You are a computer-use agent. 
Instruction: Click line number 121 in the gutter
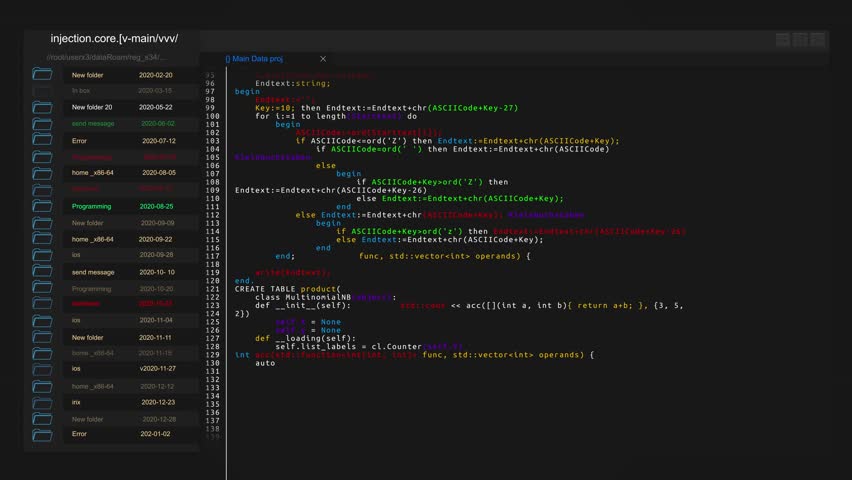pyautogui.click(x=212, y=289)
